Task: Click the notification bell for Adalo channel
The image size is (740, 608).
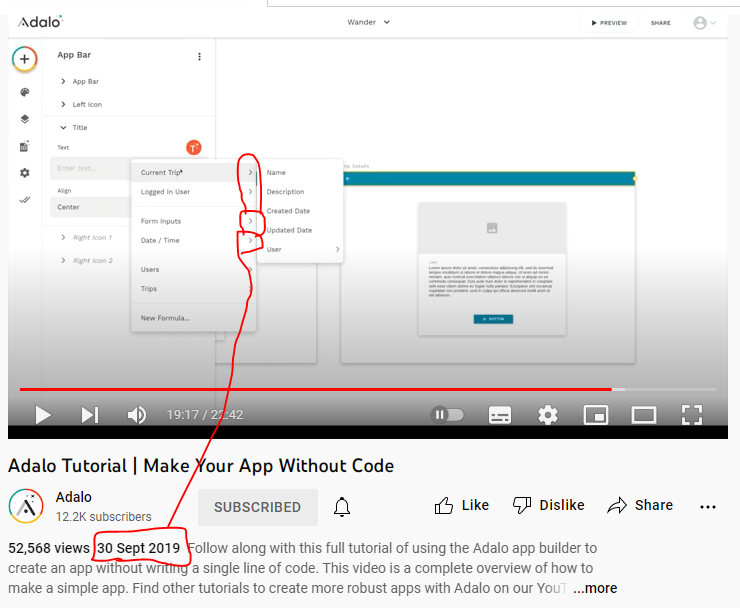Action: [342, 507]
